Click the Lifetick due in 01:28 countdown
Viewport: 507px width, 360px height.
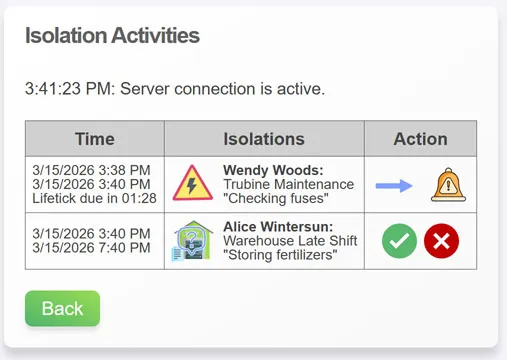[x=94, y=198]
